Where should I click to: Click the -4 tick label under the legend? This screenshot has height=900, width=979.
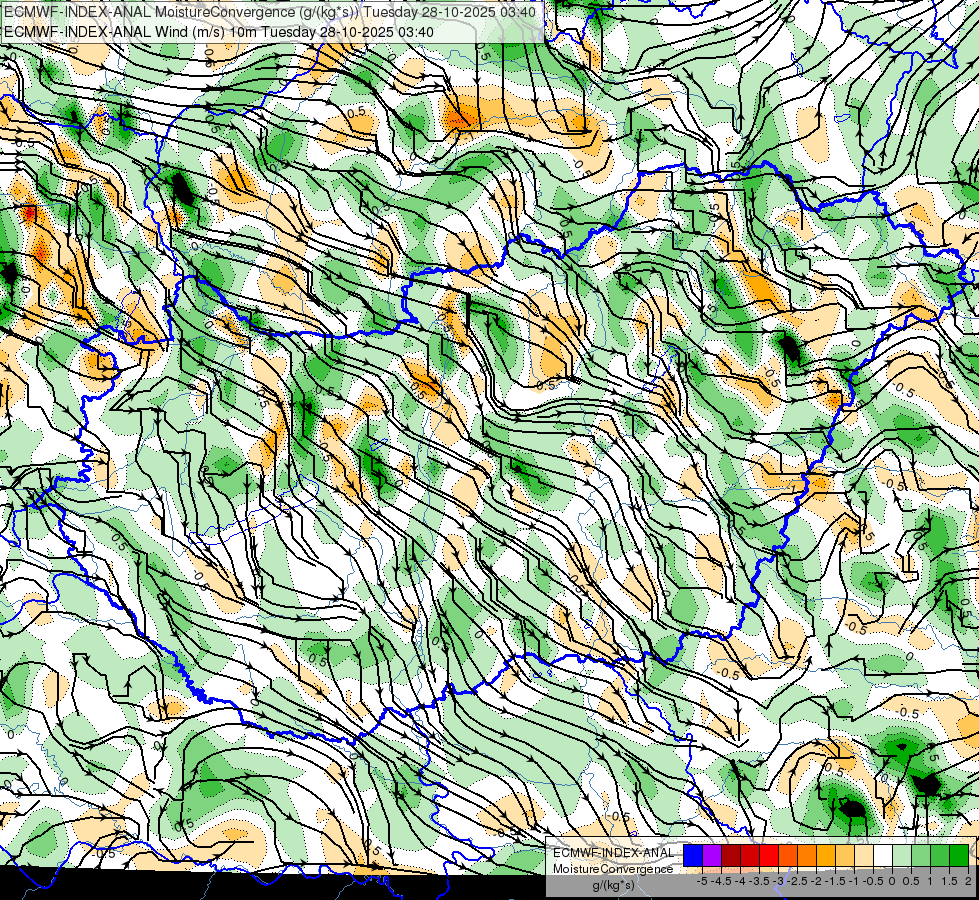[740, 881]
